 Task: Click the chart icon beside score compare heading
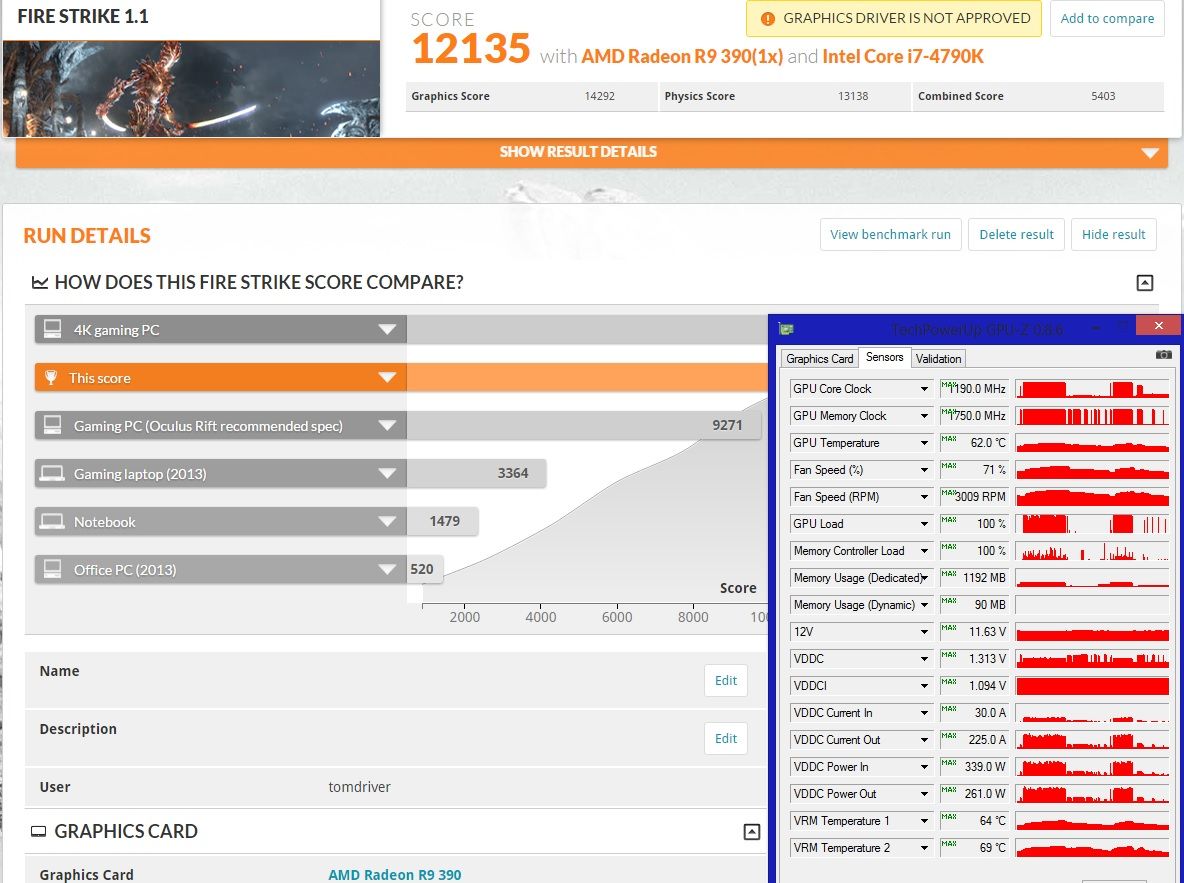coord(39,282)
